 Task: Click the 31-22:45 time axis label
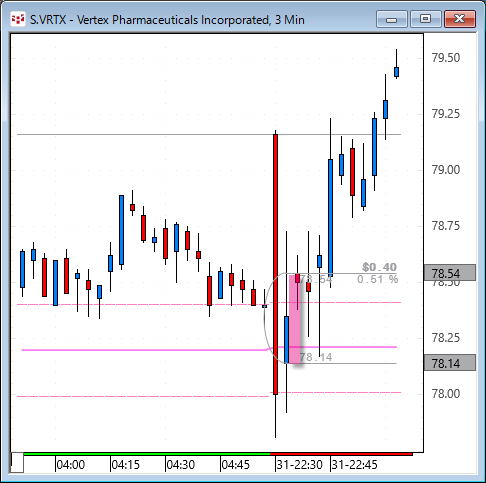354,464
